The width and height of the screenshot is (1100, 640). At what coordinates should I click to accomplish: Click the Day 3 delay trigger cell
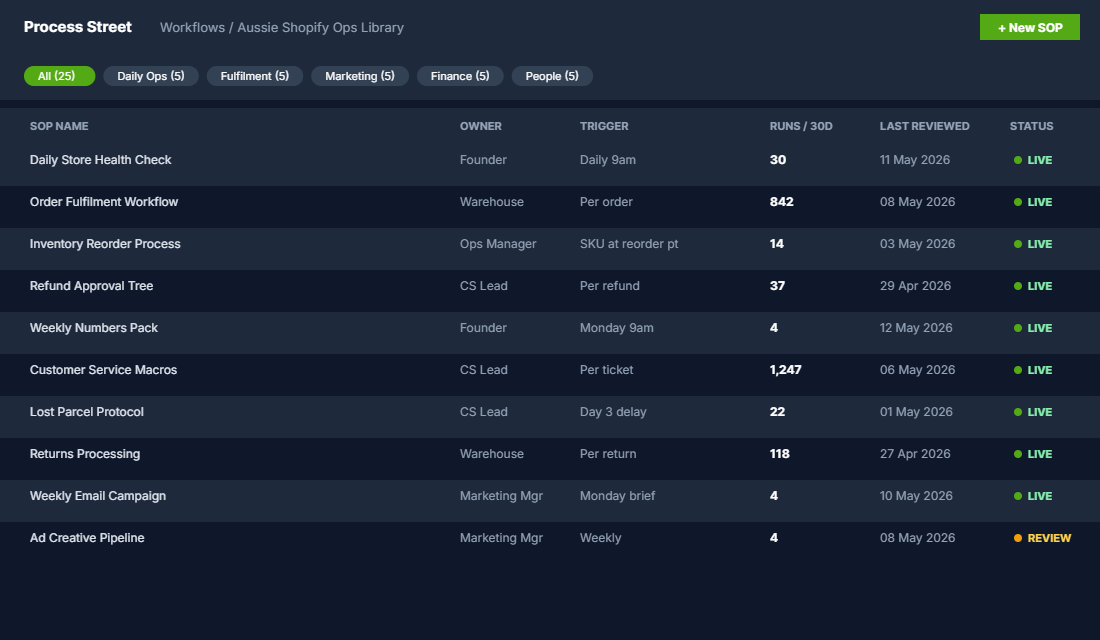click(x=613, y=412)
